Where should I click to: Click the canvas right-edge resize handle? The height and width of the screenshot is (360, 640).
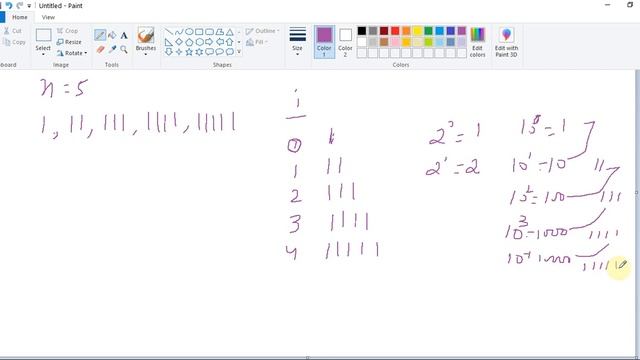(637, 192)
